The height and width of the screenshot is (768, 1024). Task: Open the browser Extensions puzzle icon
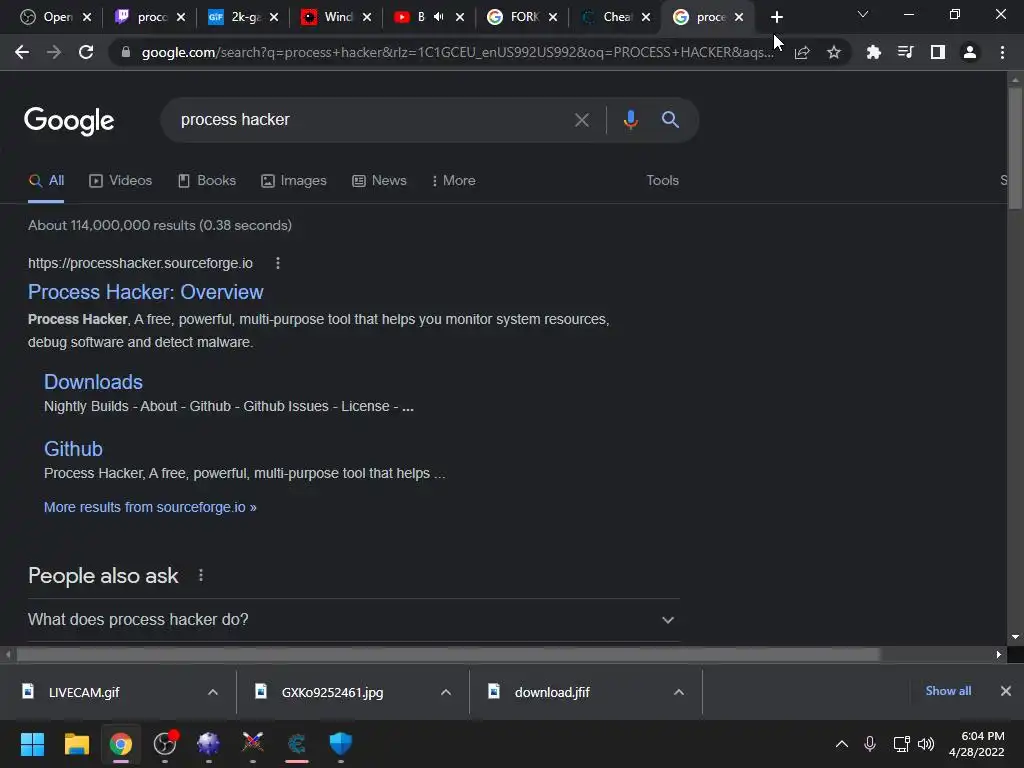click(873, 52)
